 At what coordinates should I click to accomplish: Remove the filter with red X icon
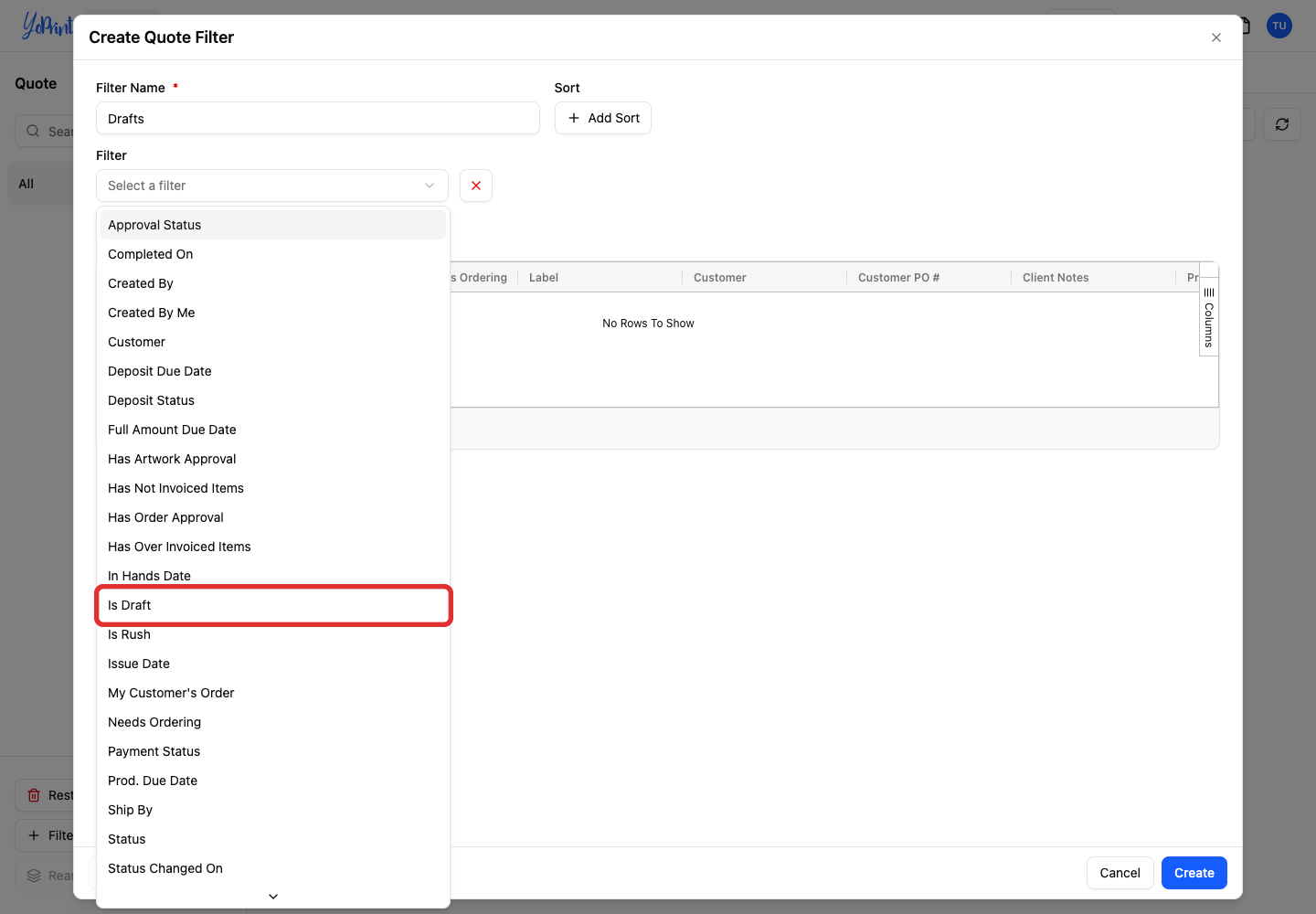(476, 186)
